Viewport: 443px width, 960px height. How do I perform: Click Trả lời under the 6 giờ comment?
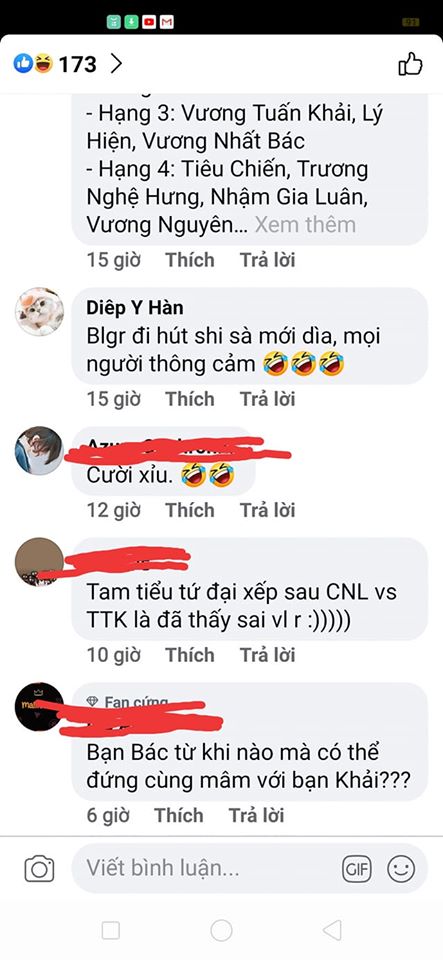point(256,816)
